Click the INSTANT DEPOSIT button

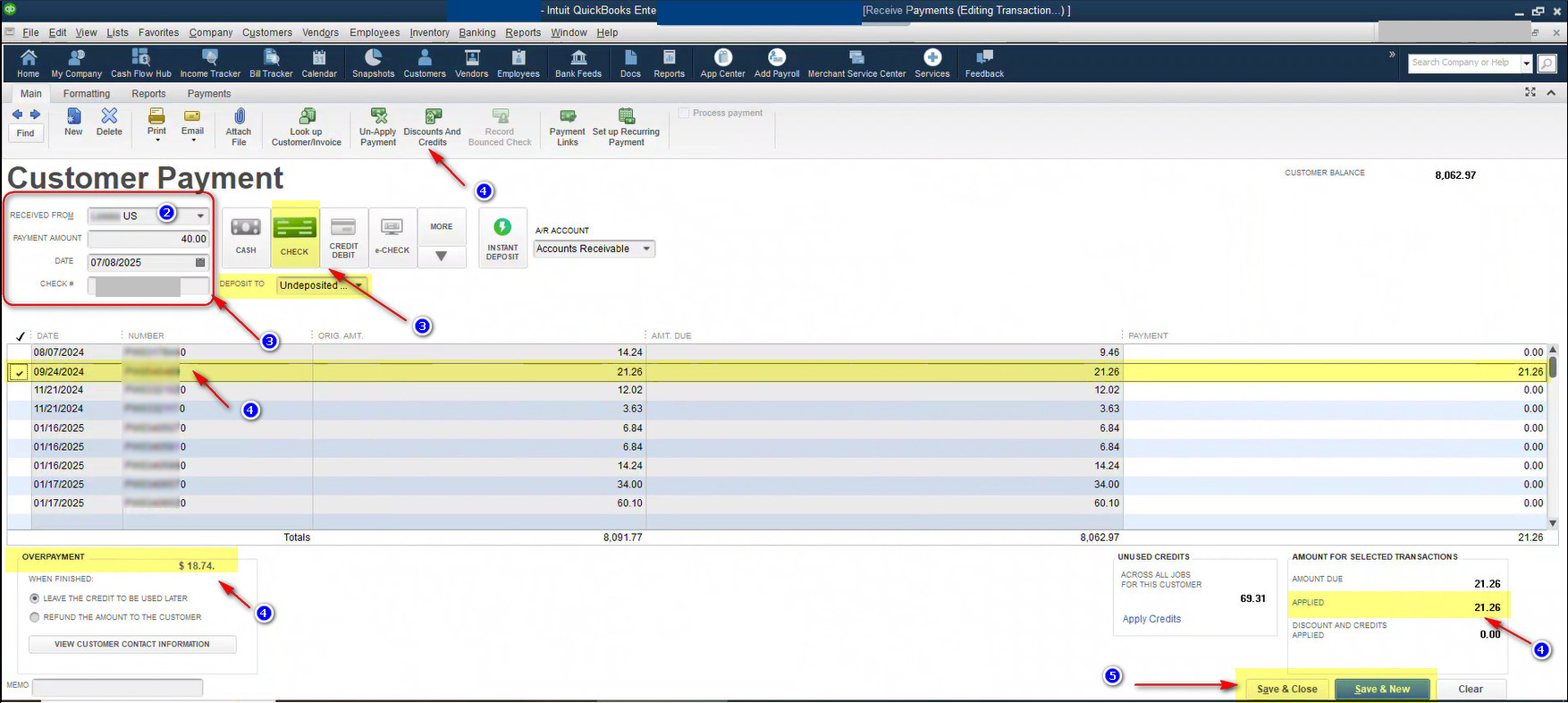tap(502, 238)
